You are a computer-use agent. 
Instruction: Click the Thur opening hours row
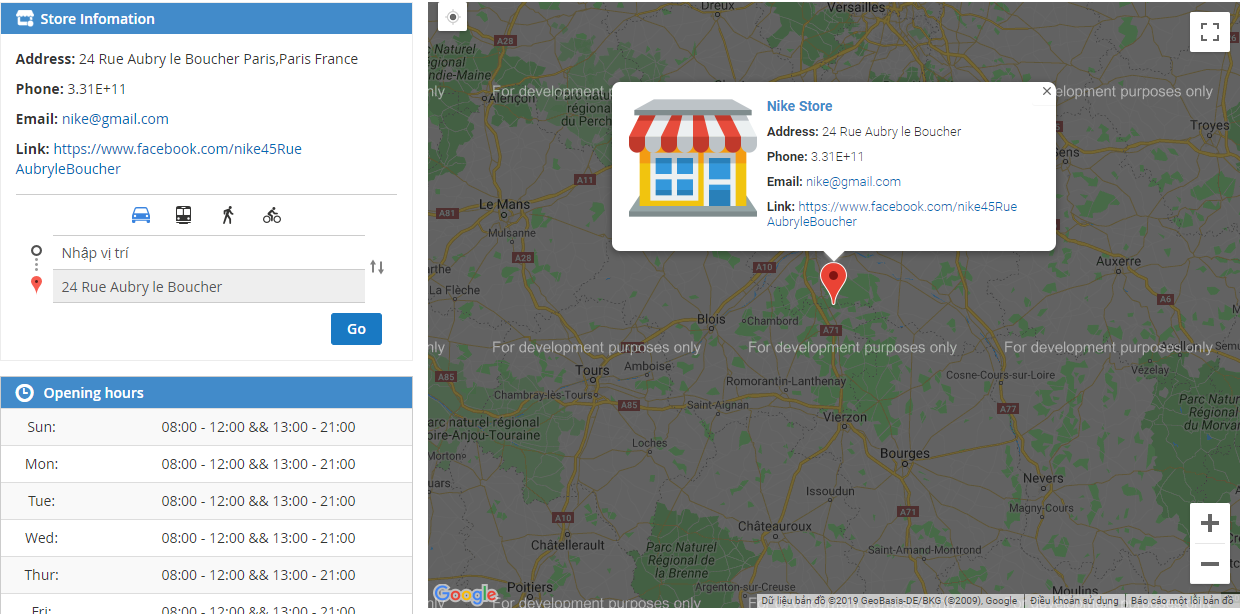tap(206, 575)
